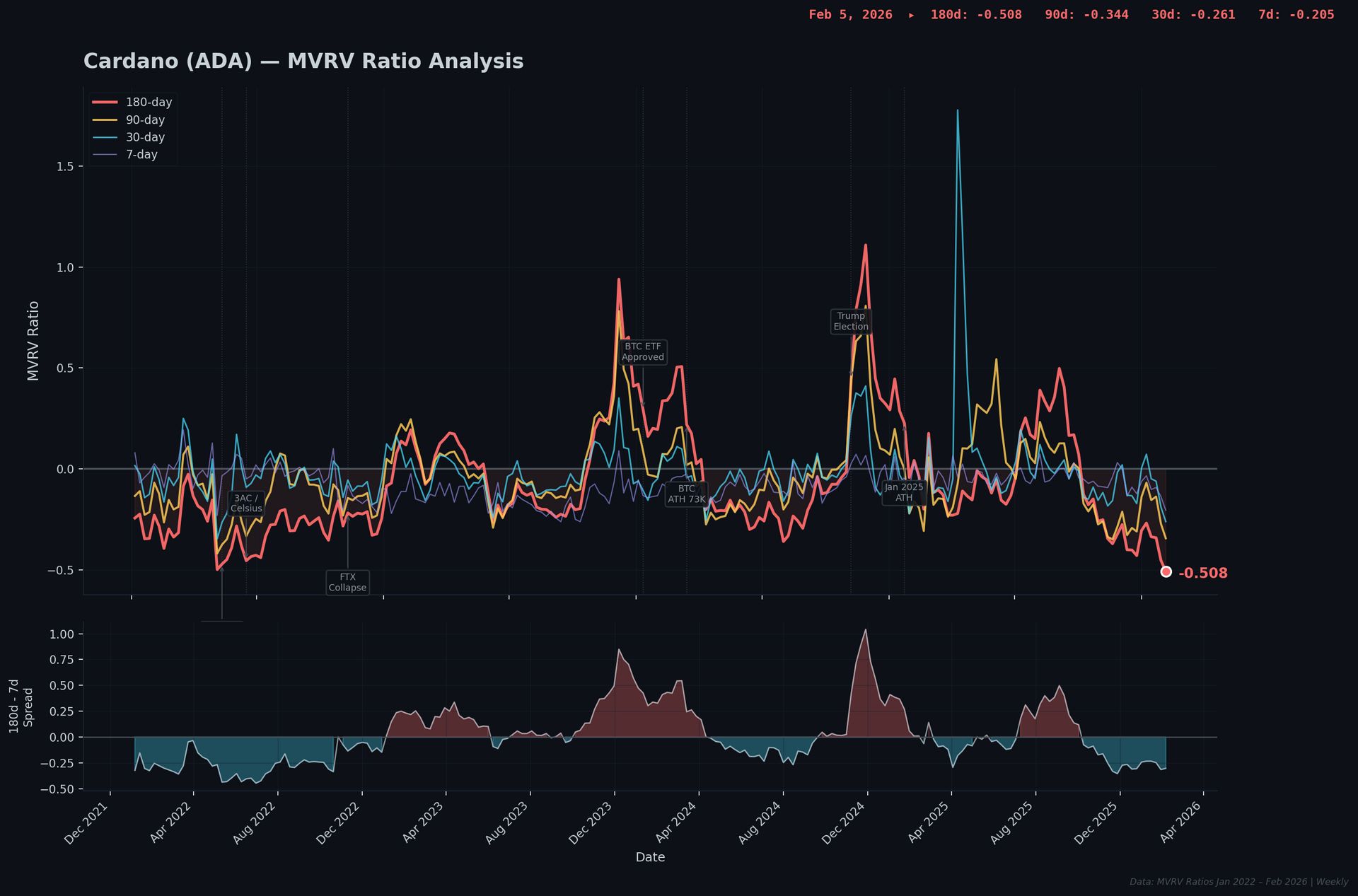Click the Dec 2023 x-axis label
1358x896 pixels.
591,822
